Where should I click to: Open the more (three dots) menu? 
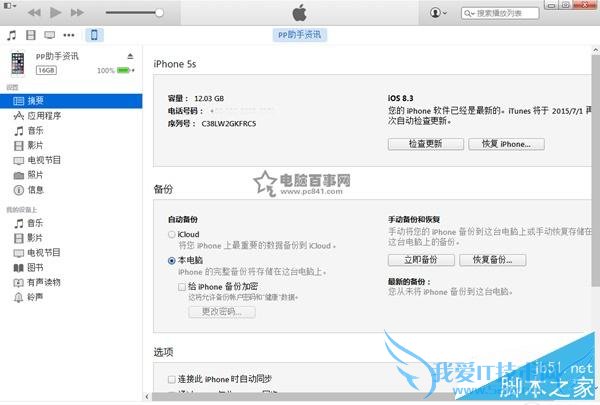tap(69, 35)
